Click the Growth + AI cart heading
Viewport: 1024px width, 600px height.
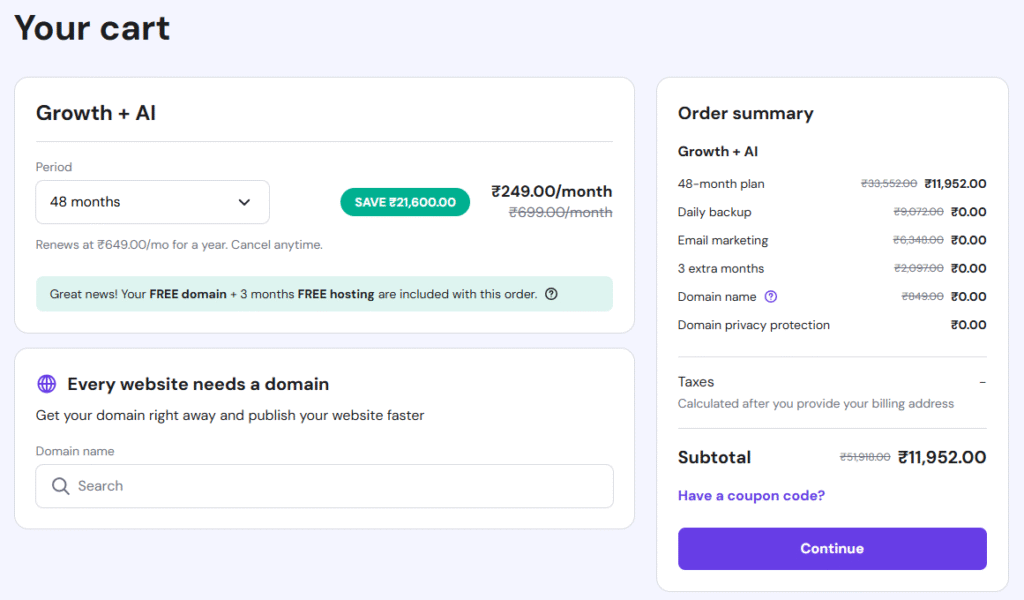[x=96, y=113]
